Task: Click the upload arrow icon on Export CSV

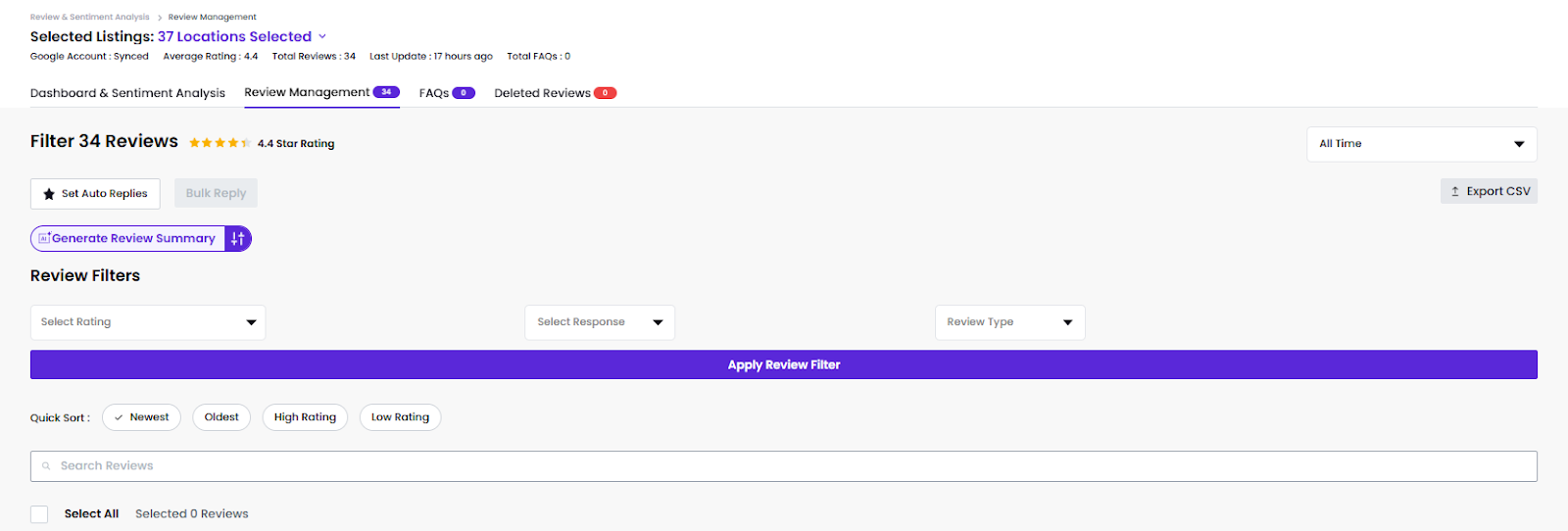Action: [x=1455, y=191]
